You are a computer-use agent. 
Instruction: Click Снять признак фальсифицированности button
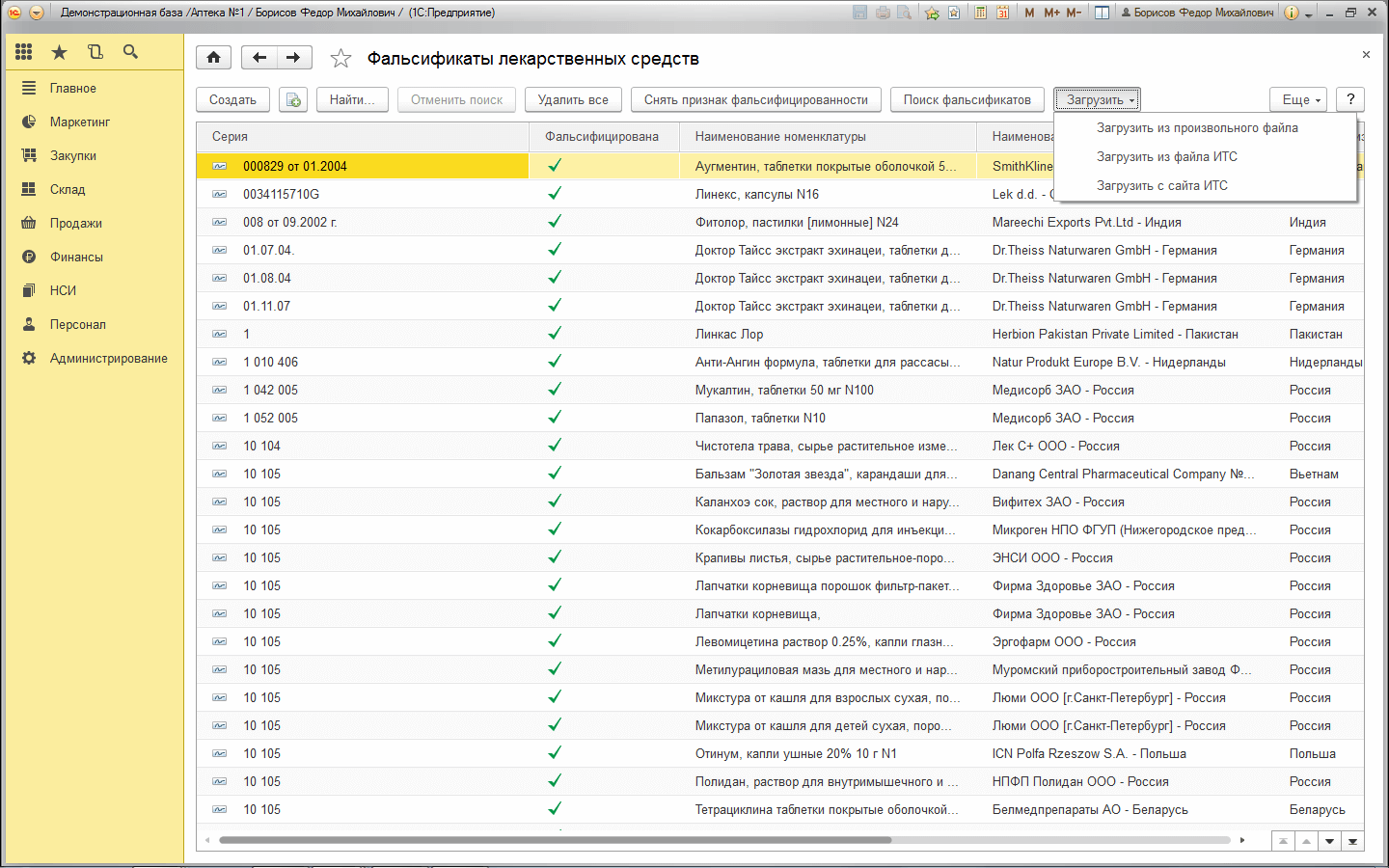[x=755, y=99]
